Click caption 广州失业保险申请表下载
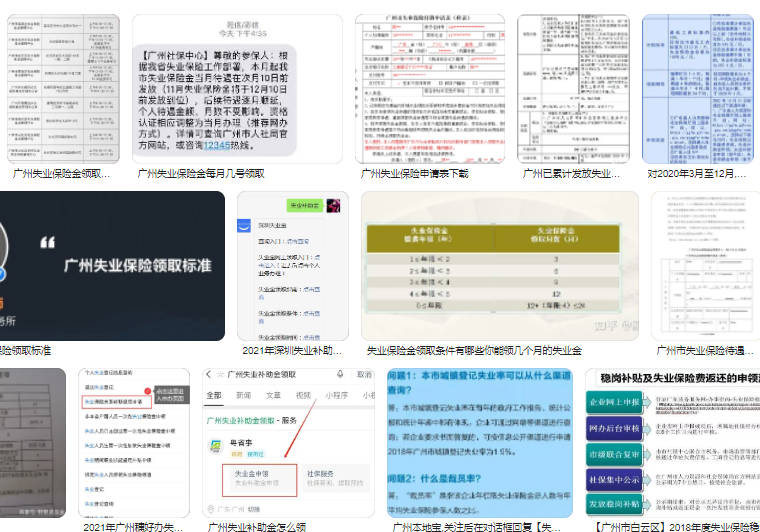Viewport: 760px width, 532px height. [x=414, y=173]
